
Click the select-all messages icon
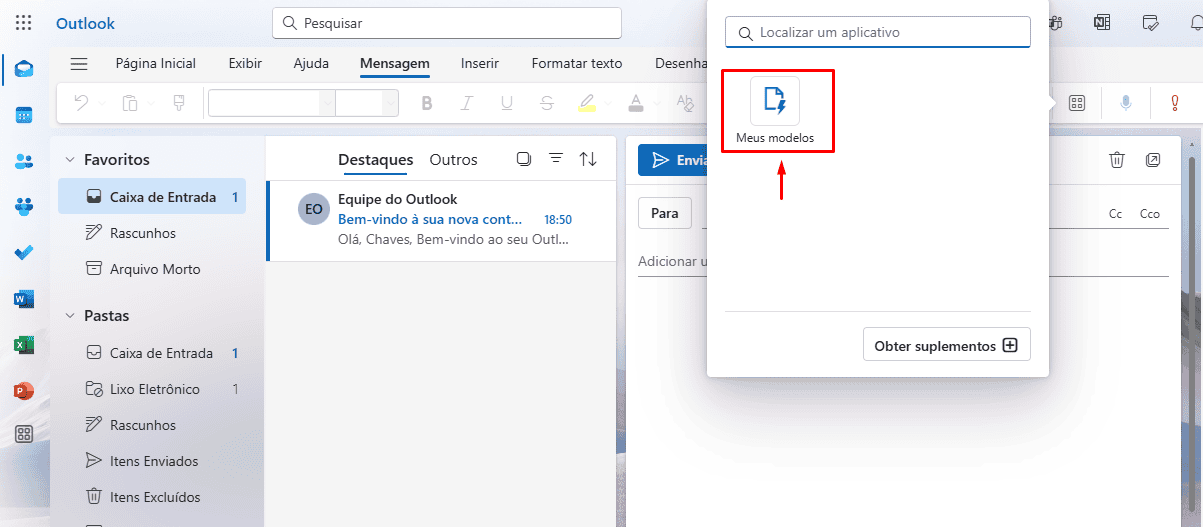coord(523,159)
